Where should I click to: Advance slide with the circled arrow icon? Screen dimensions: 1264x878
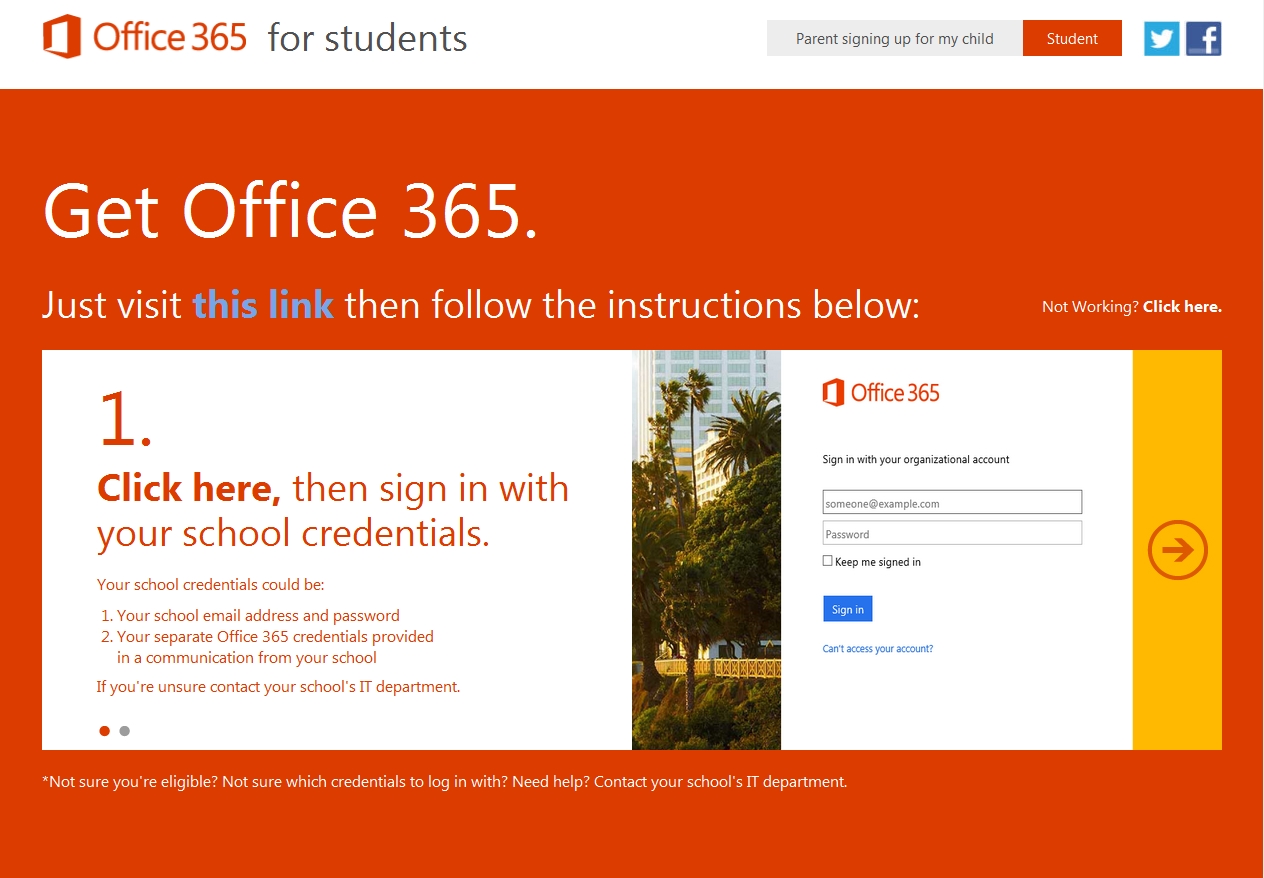coord(1177,550)
